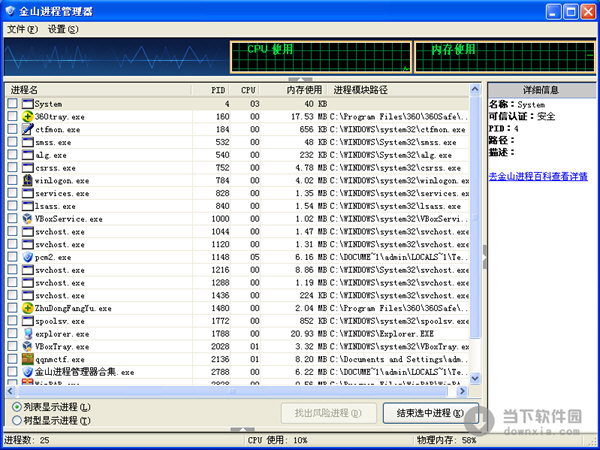Sort by 进程名 column header
This screenshot has width=600, height=450.
99,90
